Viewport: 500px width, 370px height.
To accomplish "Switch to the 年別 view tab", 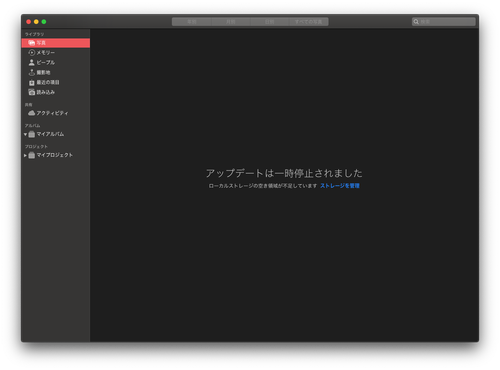I will point(192,22).
